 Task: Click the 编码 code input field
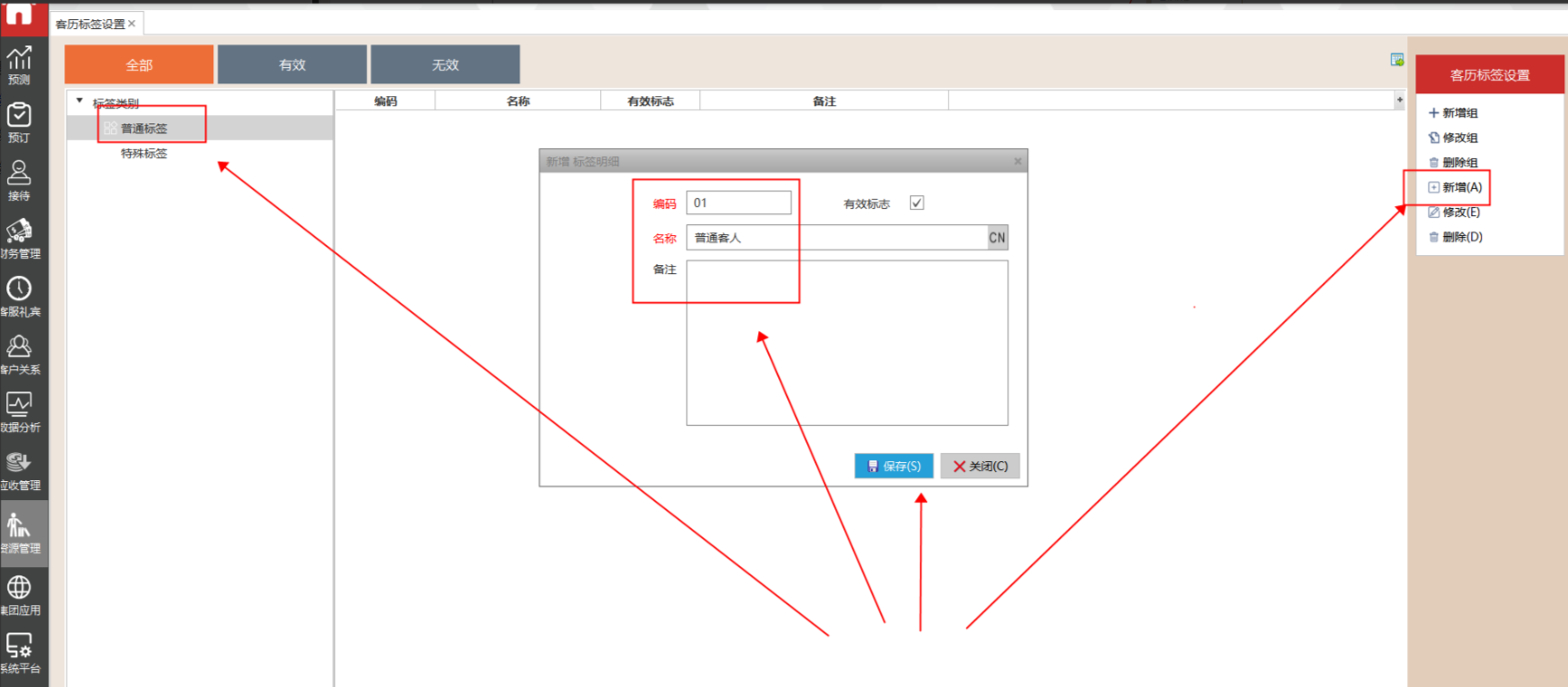click(738, 203)
